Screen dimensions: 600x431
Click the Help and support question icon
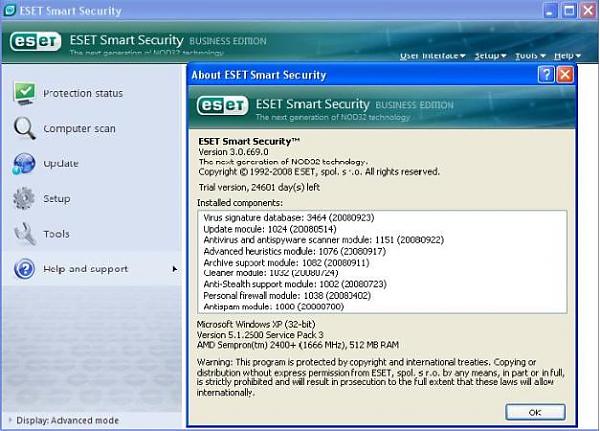(24, 269)
